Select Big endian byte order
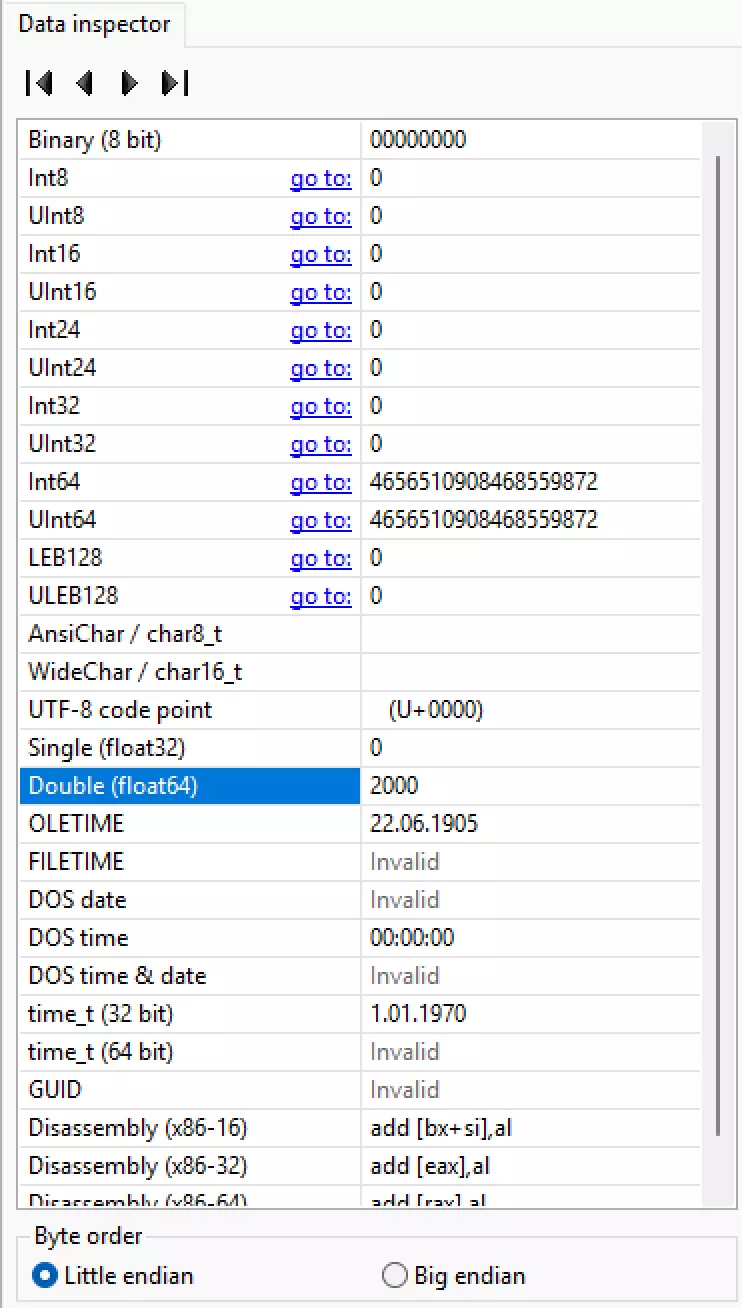The image size is (742, 1308). tap(396, 1276)
